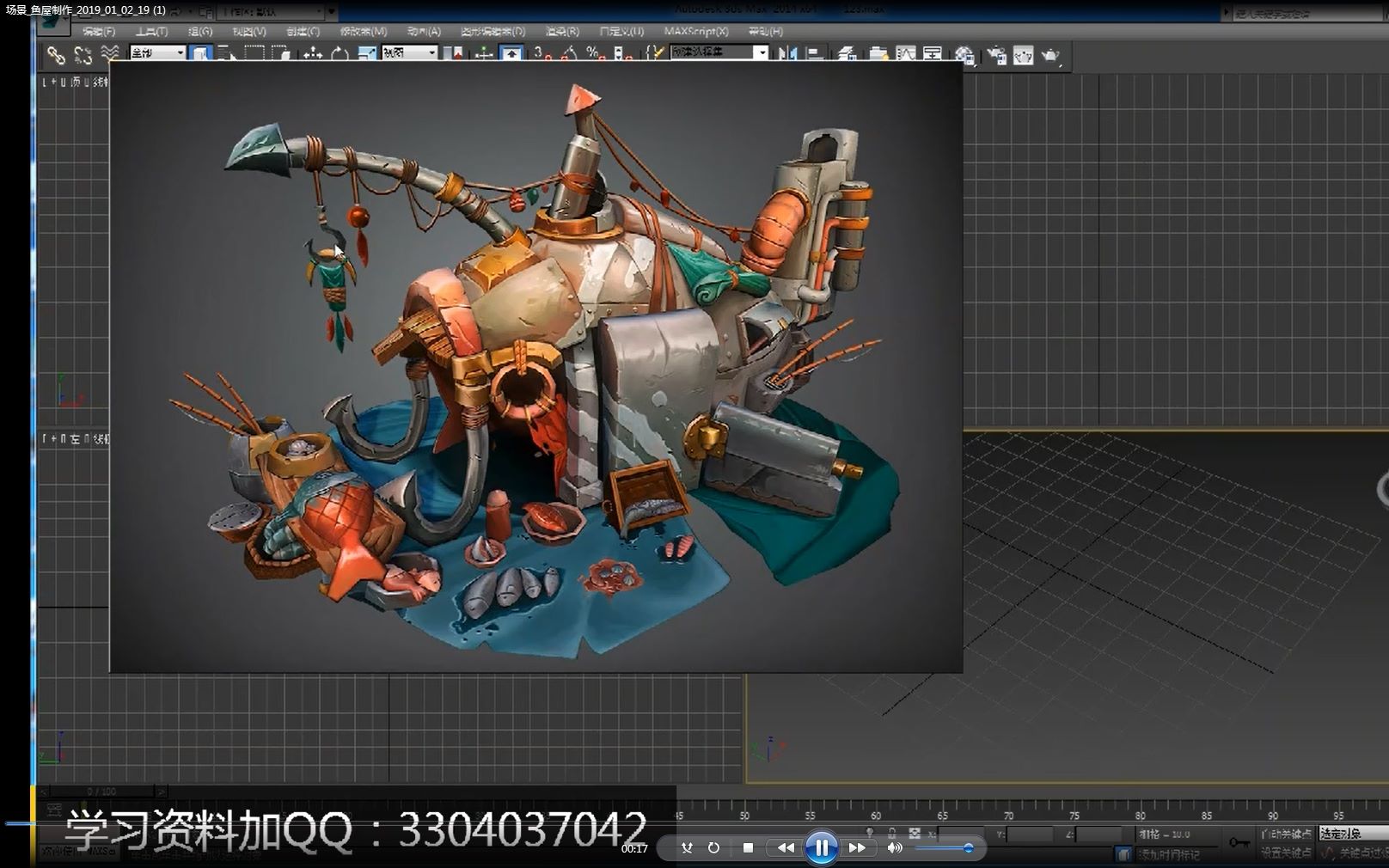Click the fish house reference image
Screen dimensions: 1389x868
tap(536, 366)
